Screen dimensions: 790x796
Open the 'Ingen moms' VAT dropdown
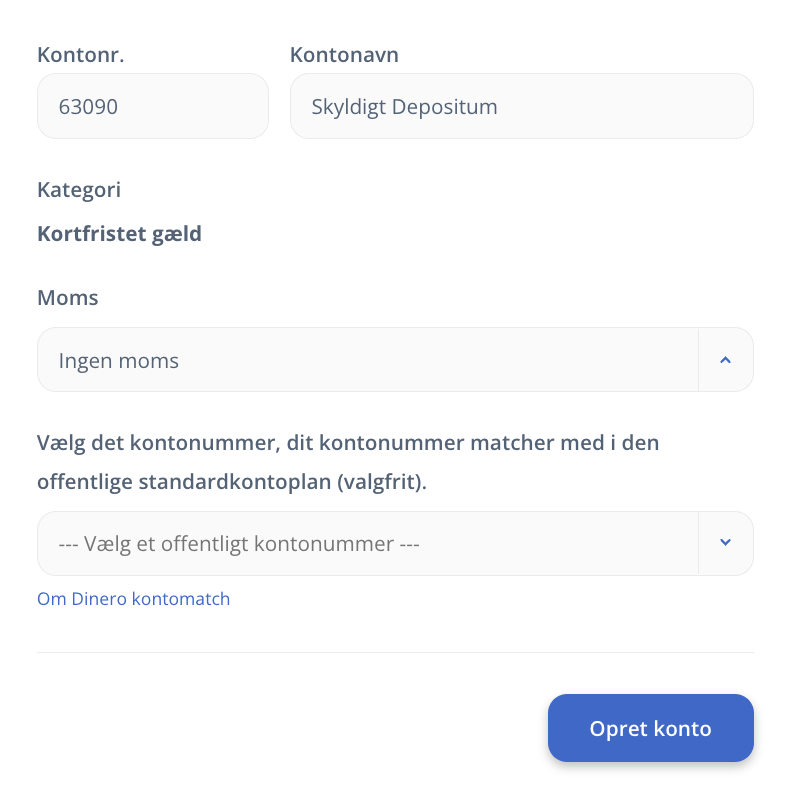(x=367, y=360)
